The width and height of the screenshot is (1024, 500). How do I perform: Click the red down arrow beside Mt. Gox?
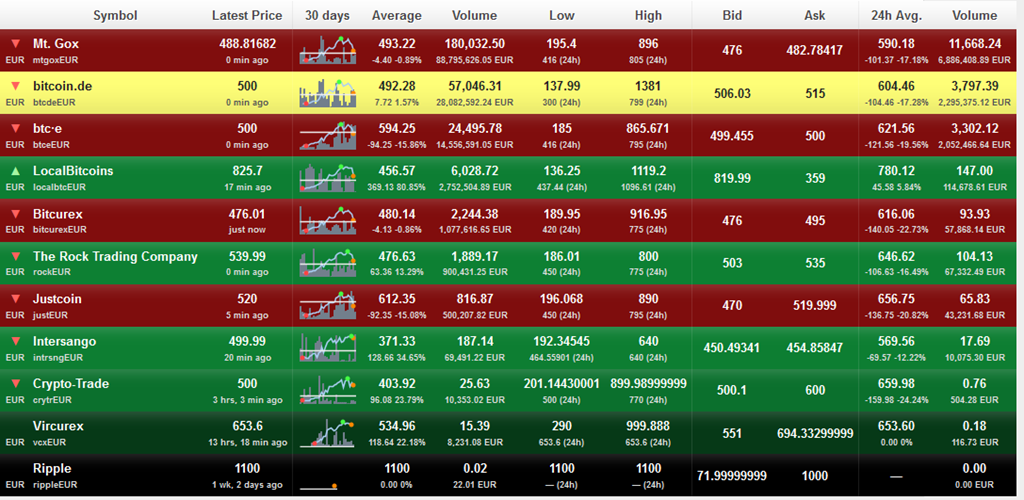tap(16, 44)
